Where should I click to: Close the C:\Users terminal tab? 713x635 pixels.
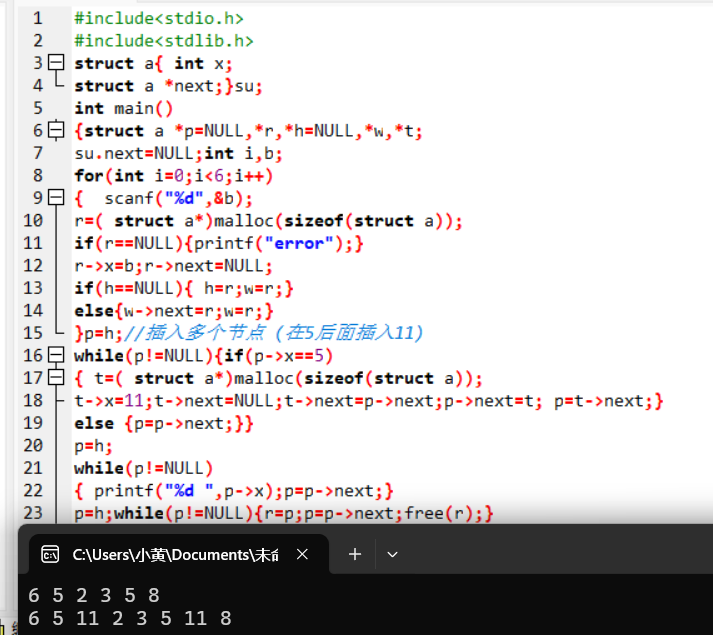pos(302,554)
